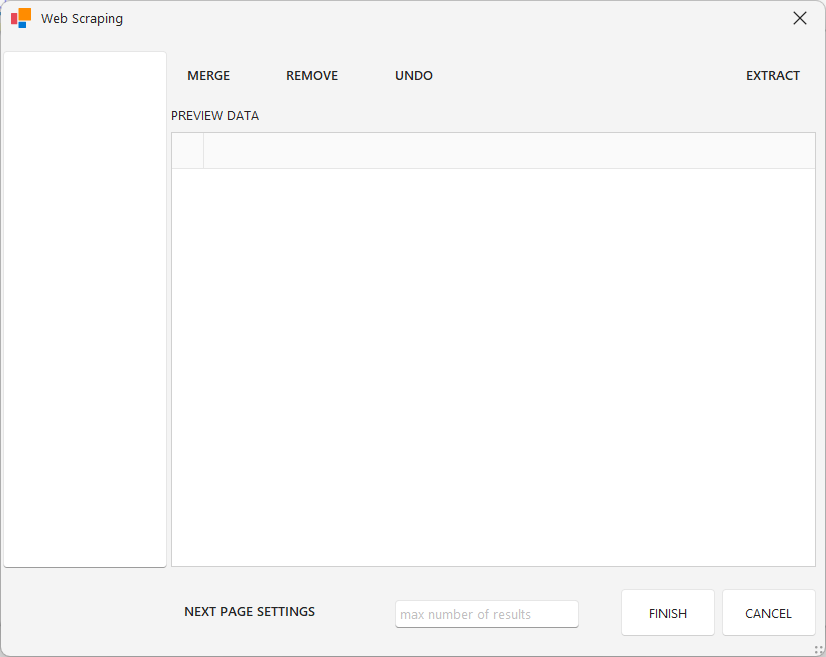
Task: Click empty toolbar space between UNDO and EXTRACT
Action: point(590,76)
